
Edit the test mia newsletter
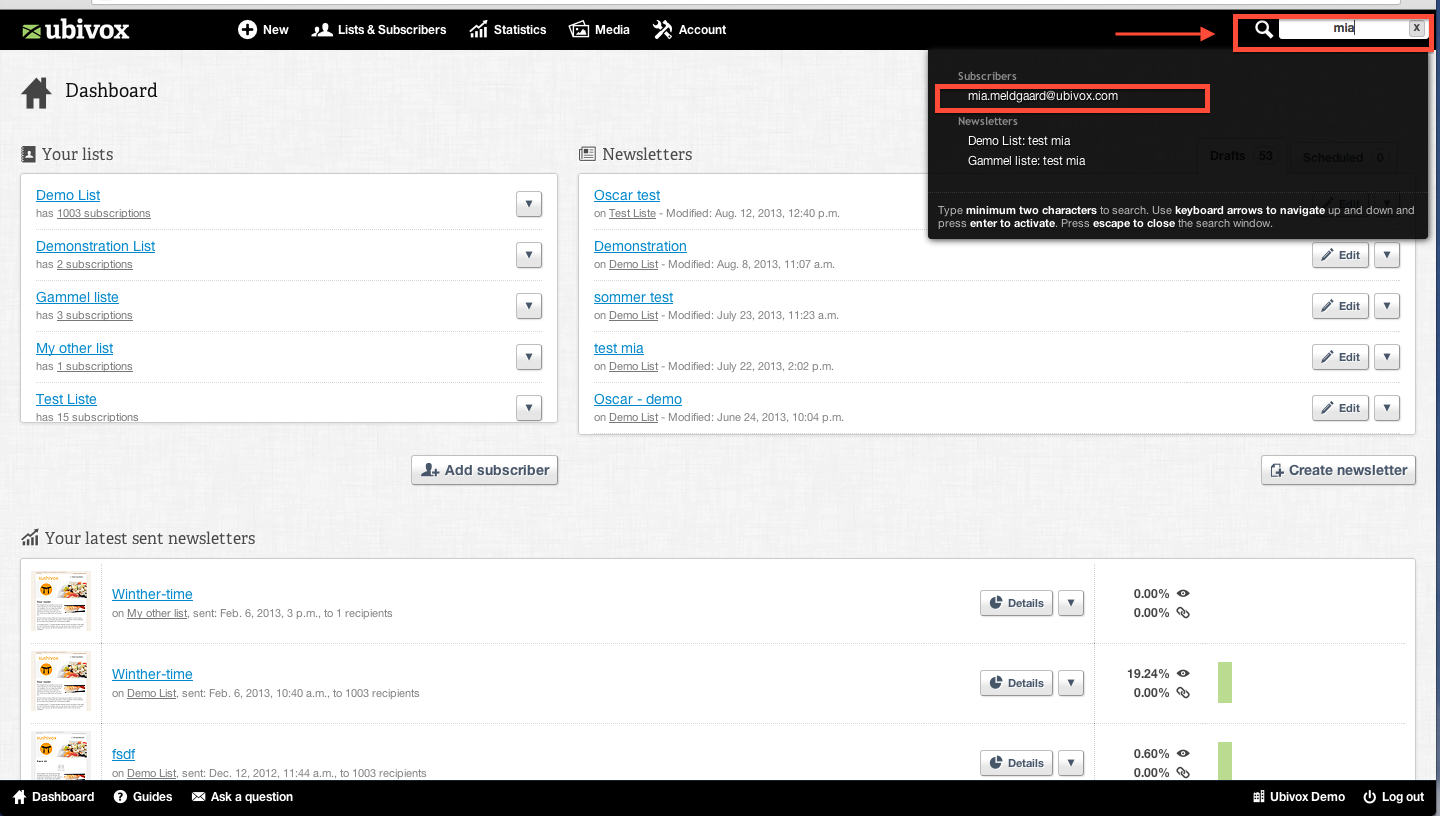click(1340, 357)
